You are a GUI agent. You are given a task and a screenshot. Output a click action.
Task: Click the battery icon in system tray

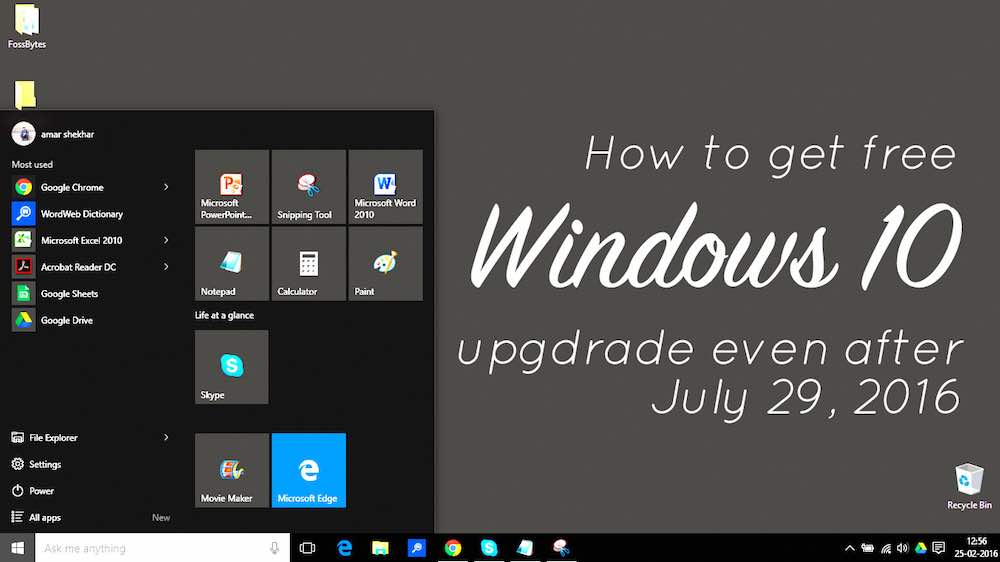(867, 548)
